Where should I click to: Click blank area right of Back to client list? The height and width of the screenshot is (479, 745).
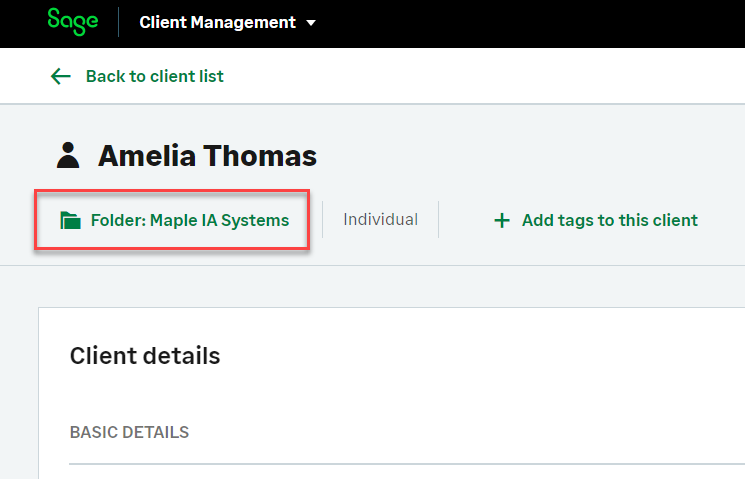(480, 76)
